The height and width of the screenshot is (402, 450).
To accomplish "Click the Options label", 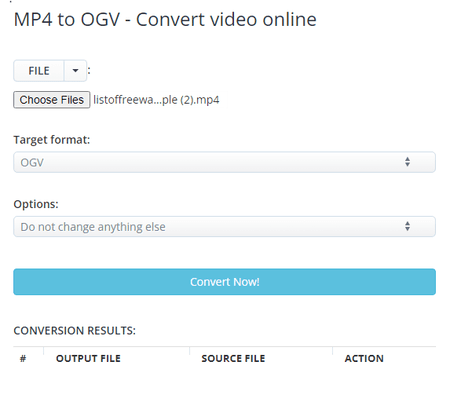I will 36,204.
